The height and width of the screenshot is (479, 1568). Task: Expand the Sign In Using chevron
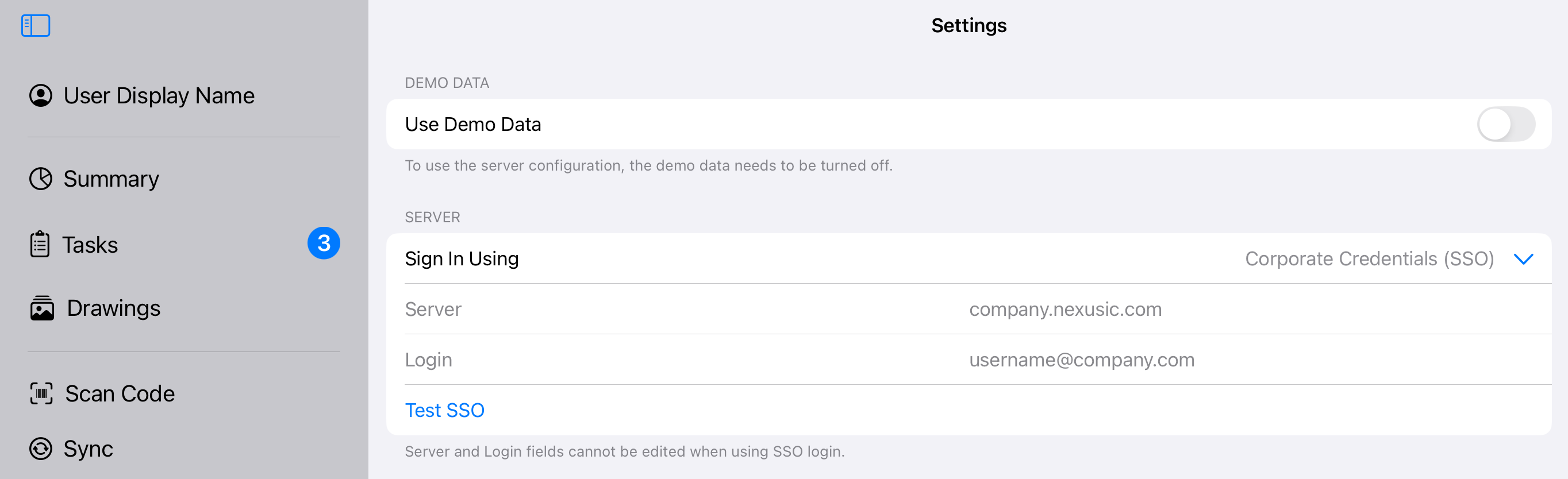1523,259
